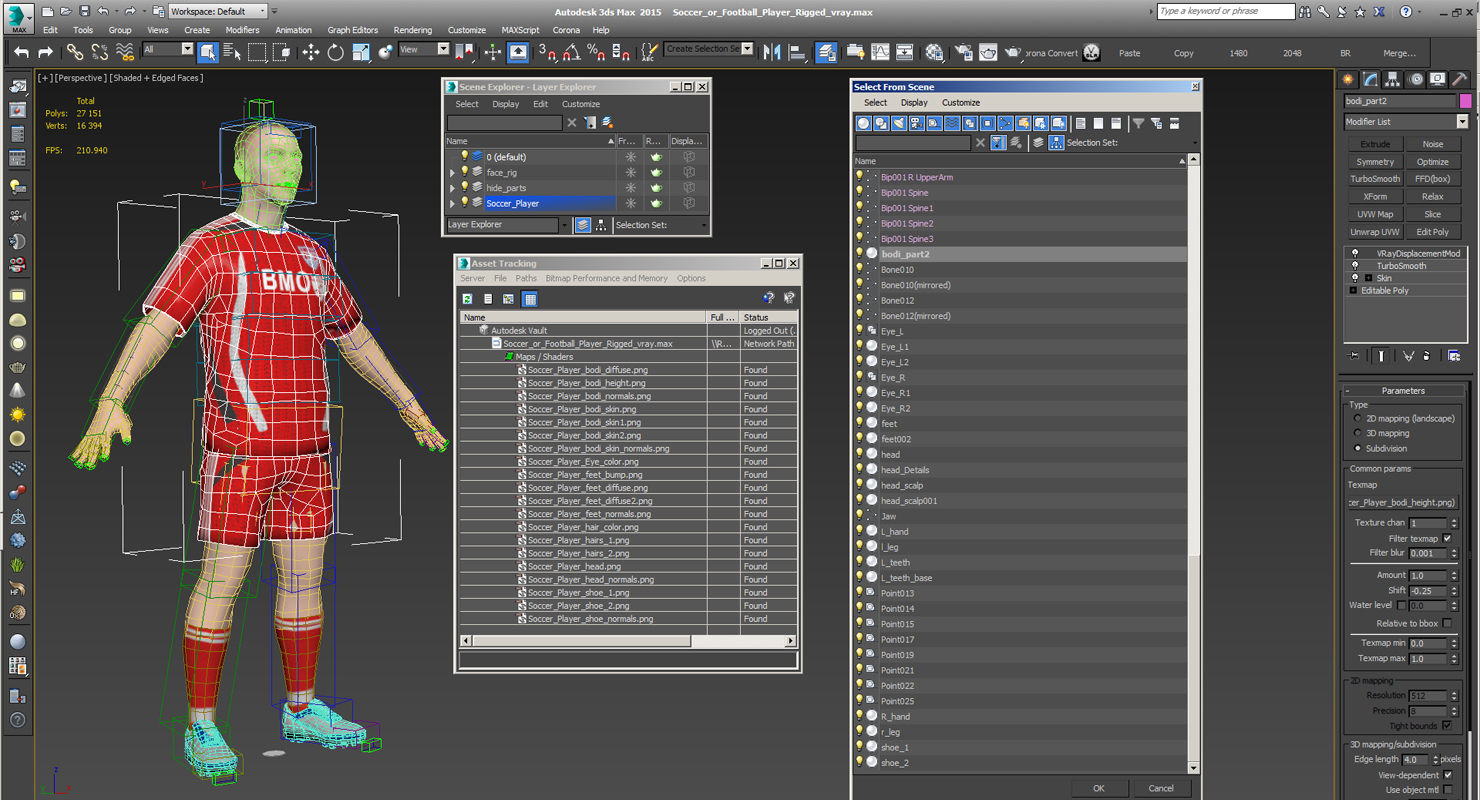Open Select by Name dialog icon
Viewport: 1480px width, 800px height.
click(x=232, y=52)
